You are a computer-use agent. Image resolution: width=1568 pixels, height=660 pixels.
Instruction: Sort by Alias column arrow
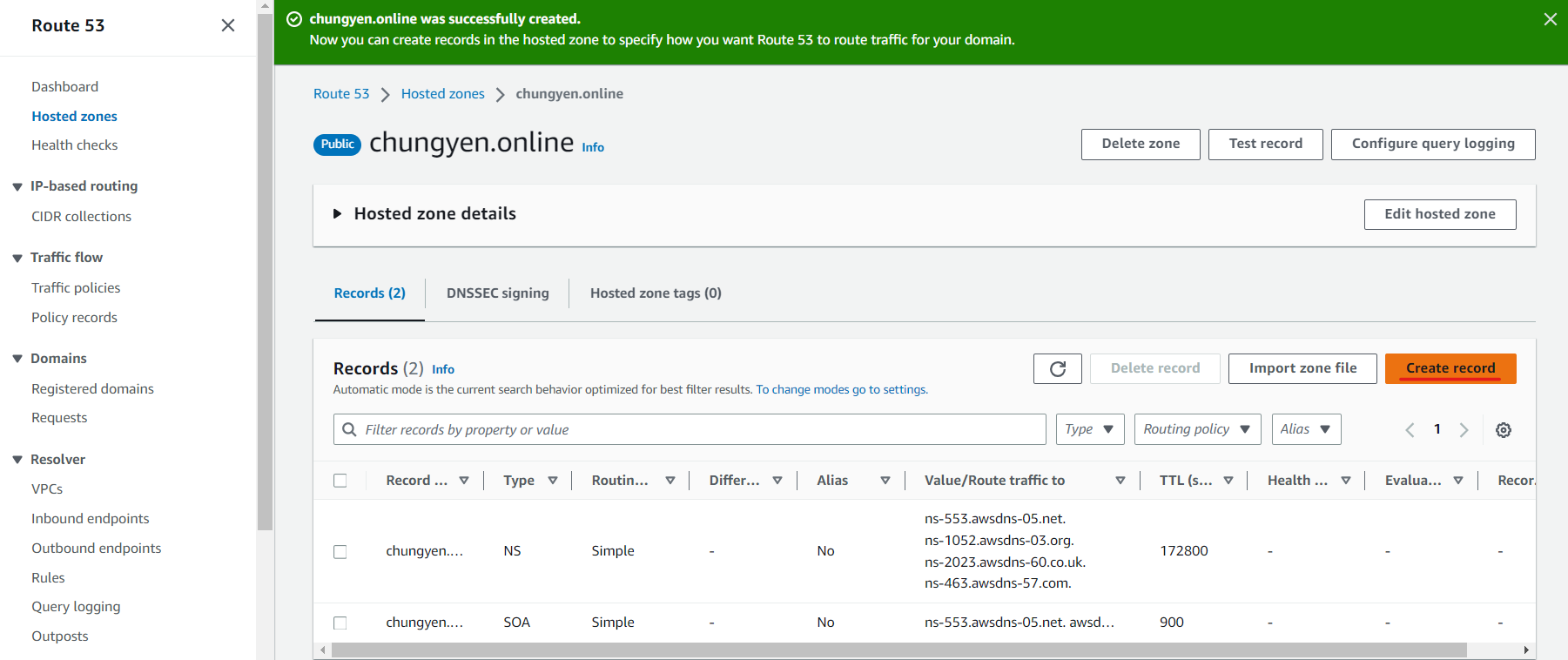click(885, 481)
